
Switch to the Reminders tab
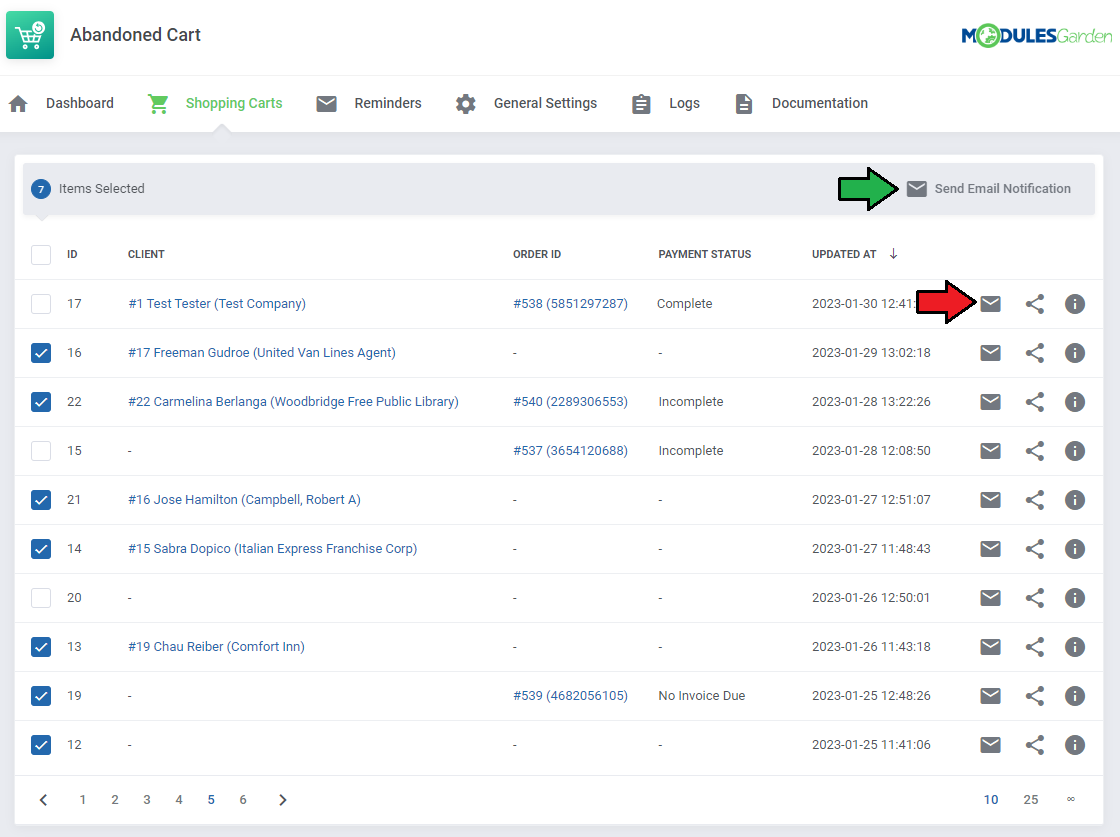pyautogui.click(x=369, y=104)
